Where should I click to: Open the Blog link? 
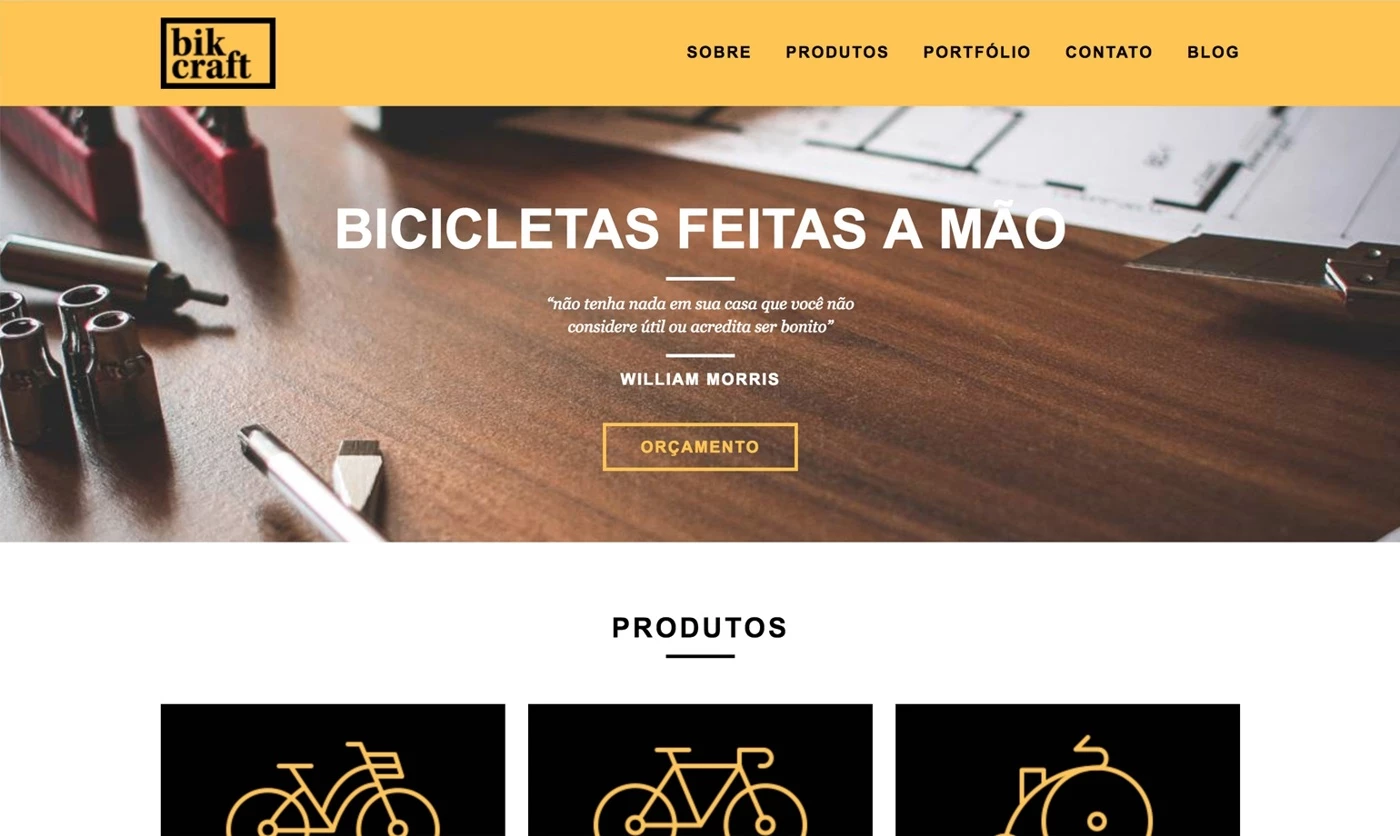1213,52
